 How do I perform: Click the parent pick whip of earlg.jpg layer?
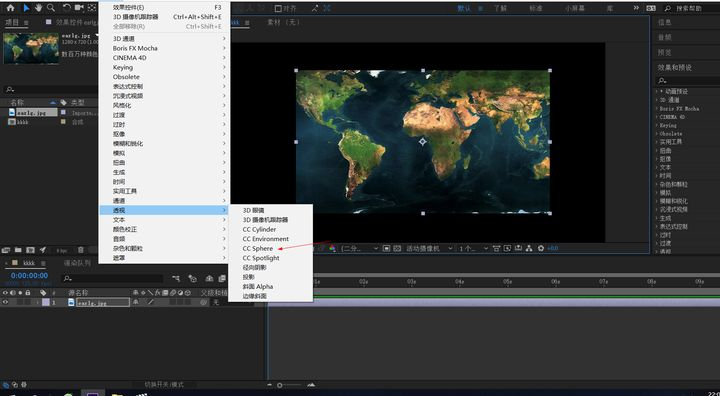coord(203,302)
